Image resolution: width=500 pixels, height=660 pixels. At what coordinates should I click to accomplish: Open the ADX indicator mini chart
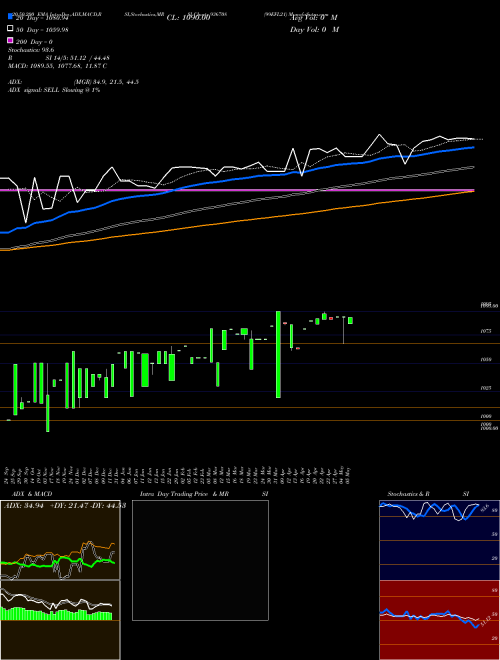60,540
